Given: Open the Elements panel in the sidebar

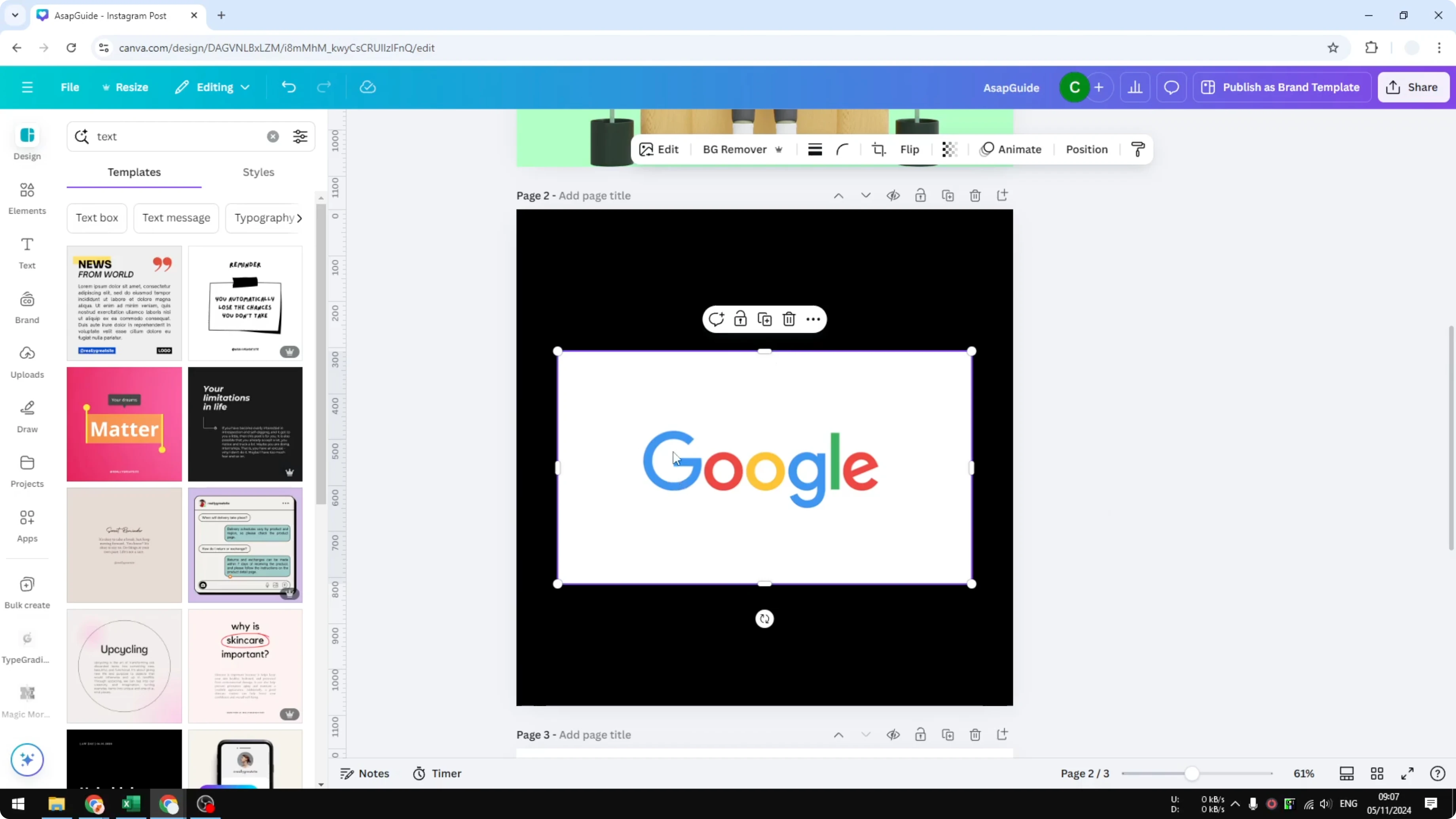Looking at the screenshot, I should [x=27, y=198].
